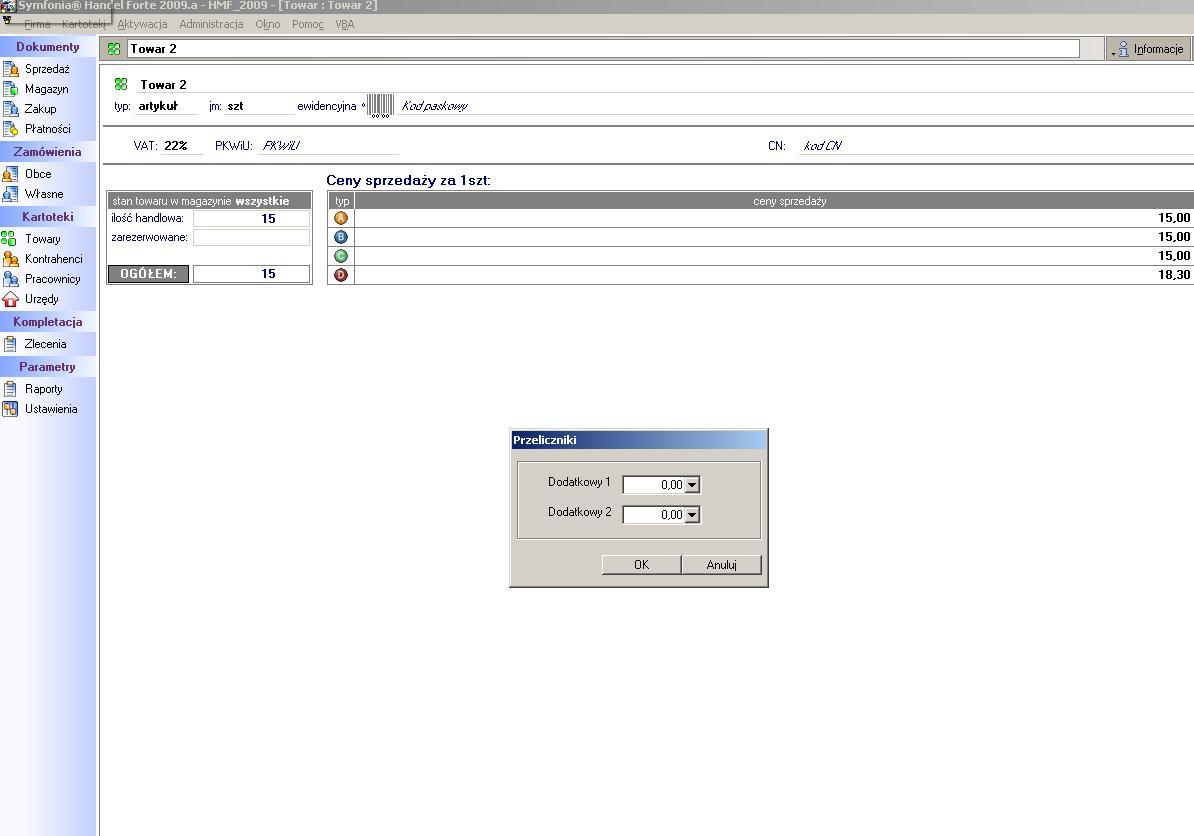This screenshot has width=1194, height=836.
Task: Open the Administracja menu
Action: (212, 24)
